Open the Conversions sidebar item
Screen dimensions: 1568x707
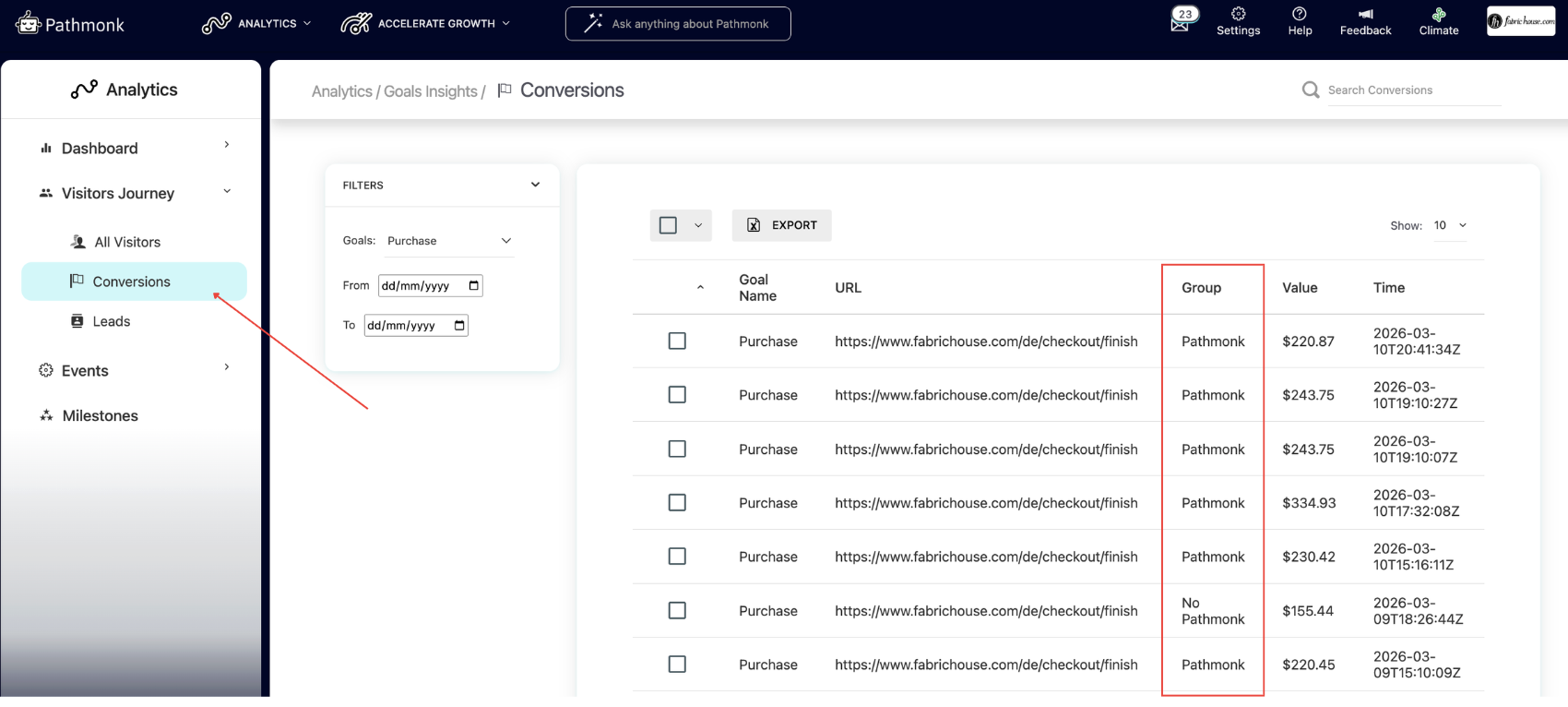(x=135, y=282)
